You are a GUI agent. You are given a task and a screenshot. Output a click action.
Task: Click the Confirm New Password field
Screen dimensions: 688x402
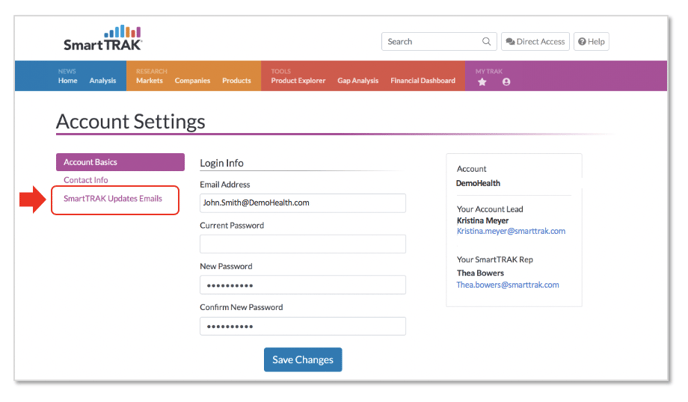303,326
